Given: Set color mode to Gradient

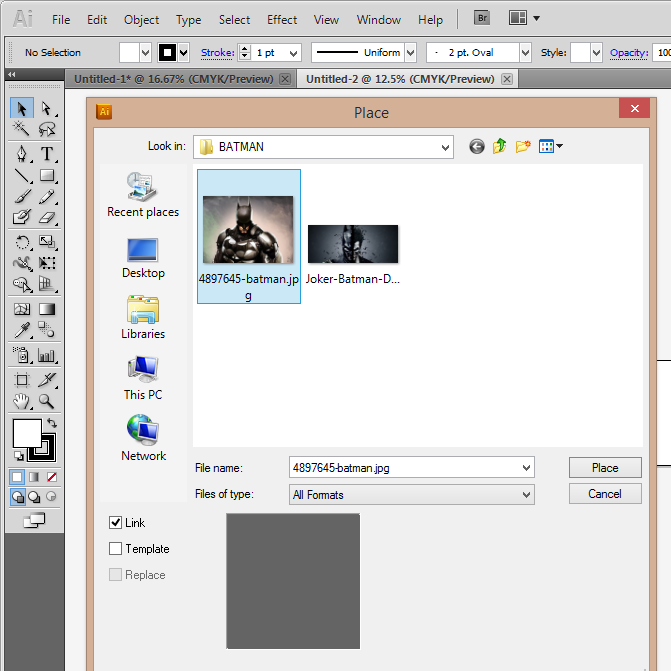Looking at the screenshot, I should (34, 477).
